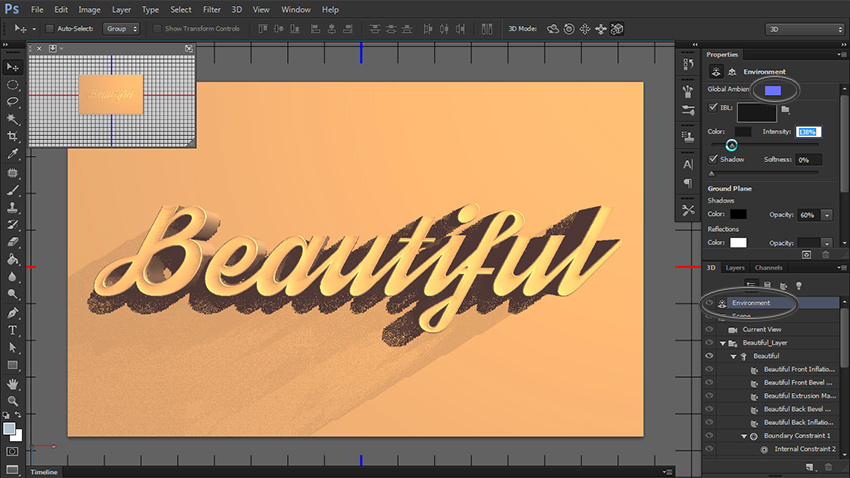Screen dimensions: 850x478
Task: Toggle the Auto-Select checkbox
Action: (x=51, y=29)
